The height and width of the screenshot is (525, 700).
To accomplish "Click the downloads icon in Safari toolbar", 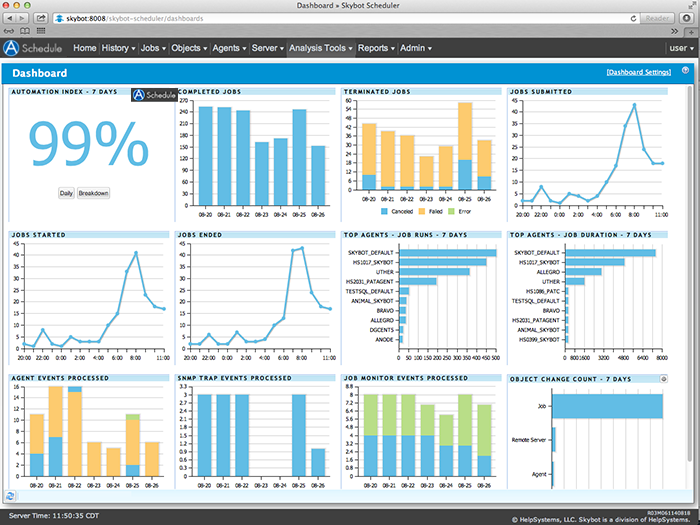I will click(687, 18).
